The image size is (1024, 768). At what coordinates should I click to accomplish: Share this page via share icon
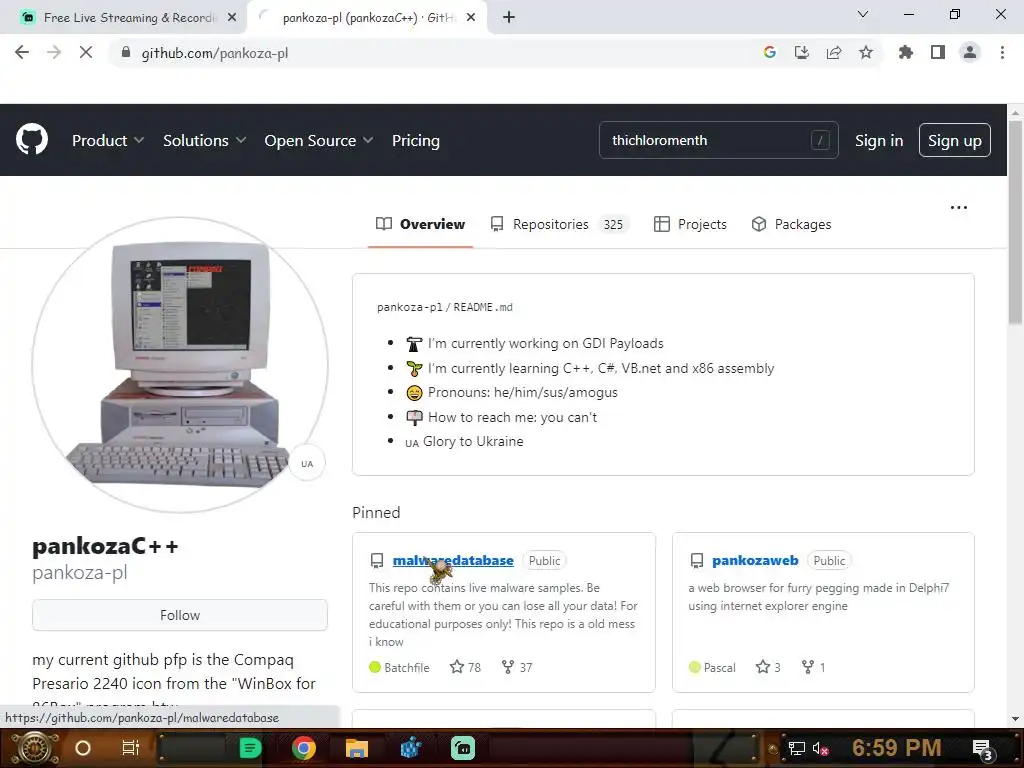click(x=834, y=52)
